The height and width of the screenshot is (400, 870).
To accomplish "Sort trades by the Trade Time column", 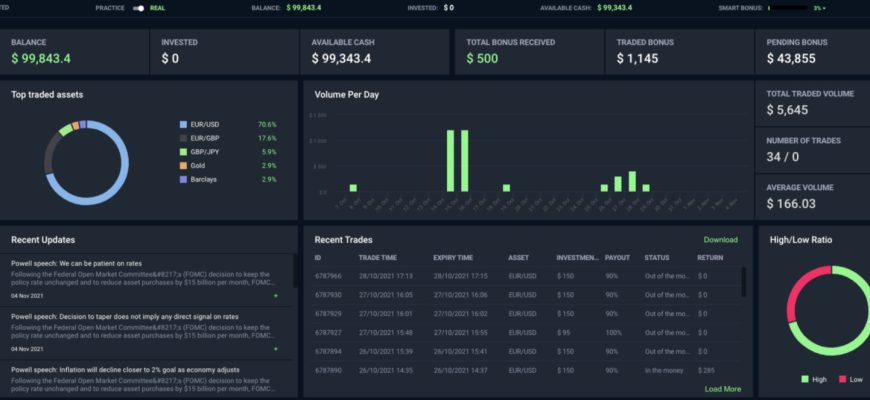I will 377,257.
